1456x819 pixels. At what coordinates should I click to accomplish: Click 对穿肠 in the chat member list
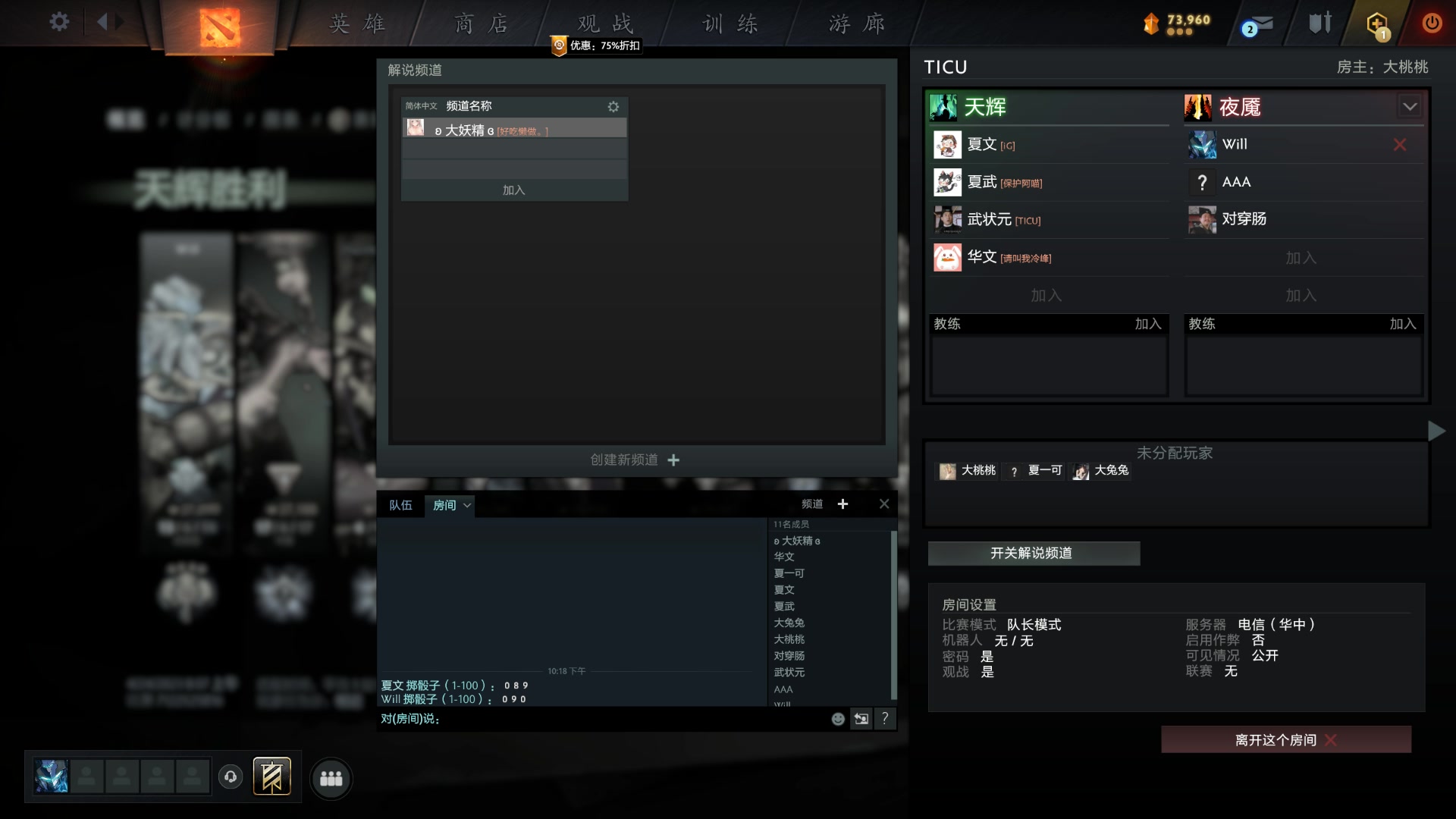click(789, 656)
